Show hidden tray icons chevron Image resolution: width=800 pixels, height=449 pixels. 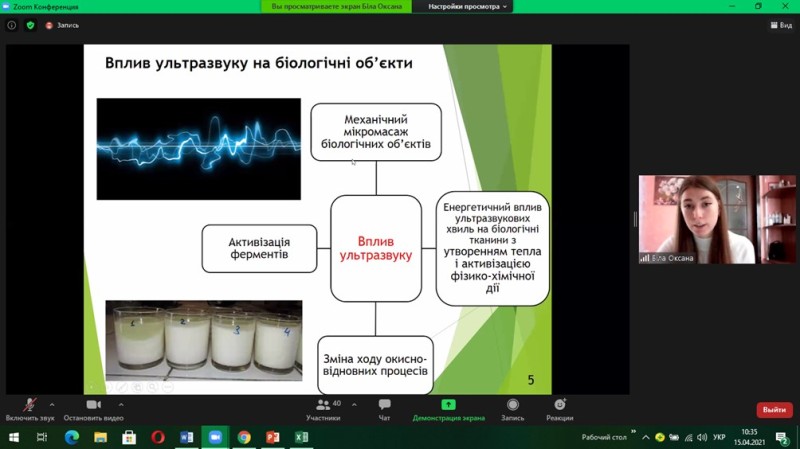645,437
